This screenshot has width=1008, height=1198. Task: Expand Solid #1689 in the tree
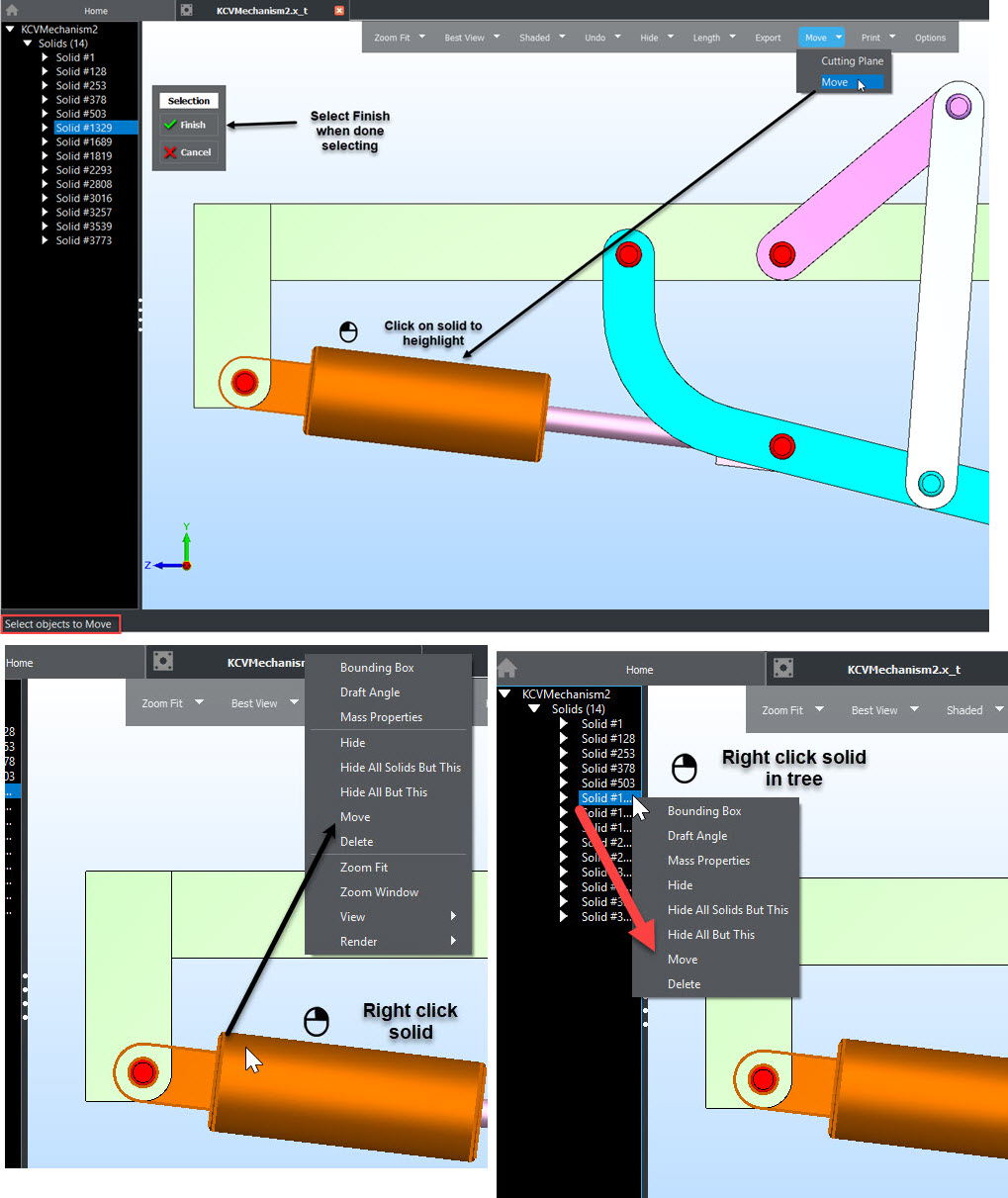46,141
